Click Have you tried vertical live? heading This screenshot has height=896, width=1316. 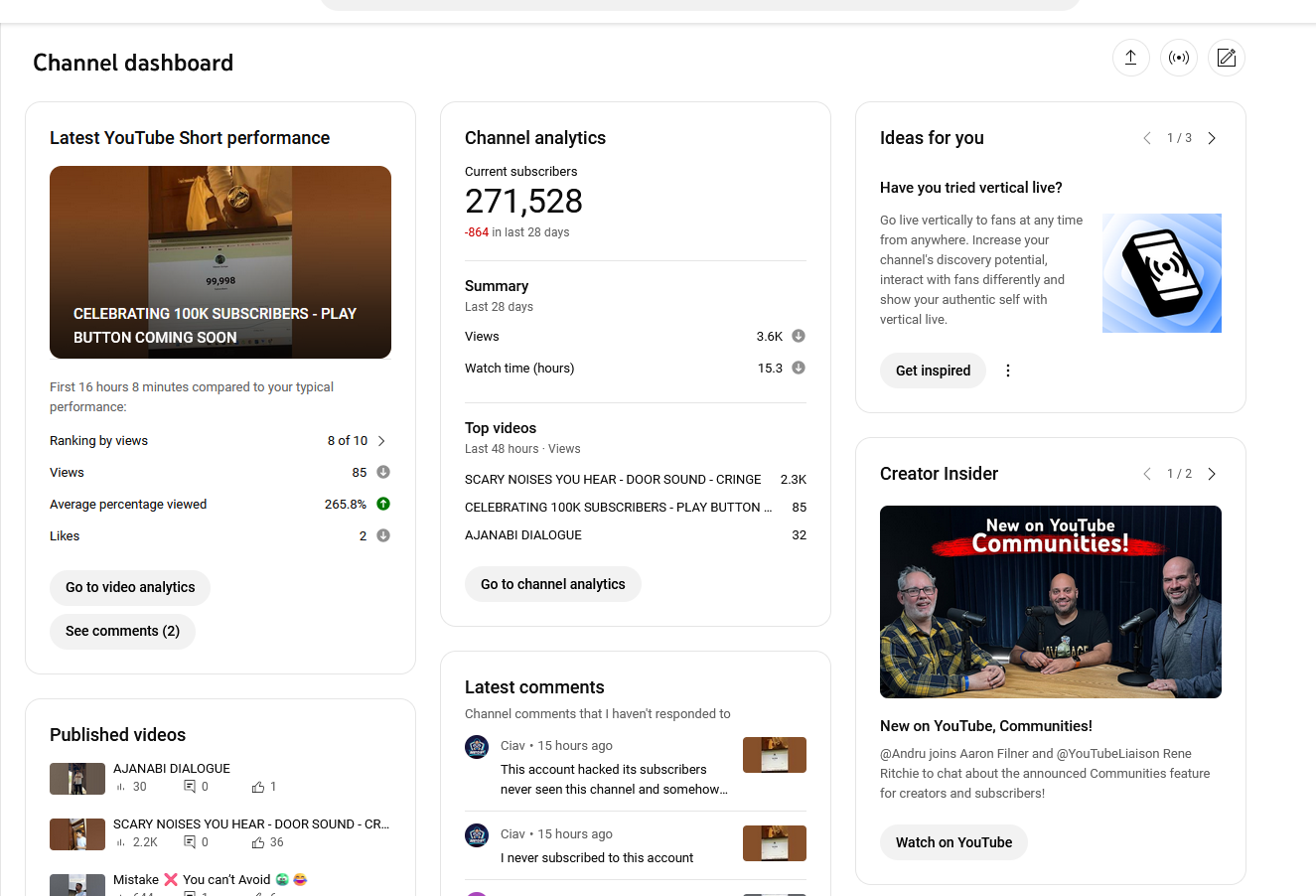(971, 188)
